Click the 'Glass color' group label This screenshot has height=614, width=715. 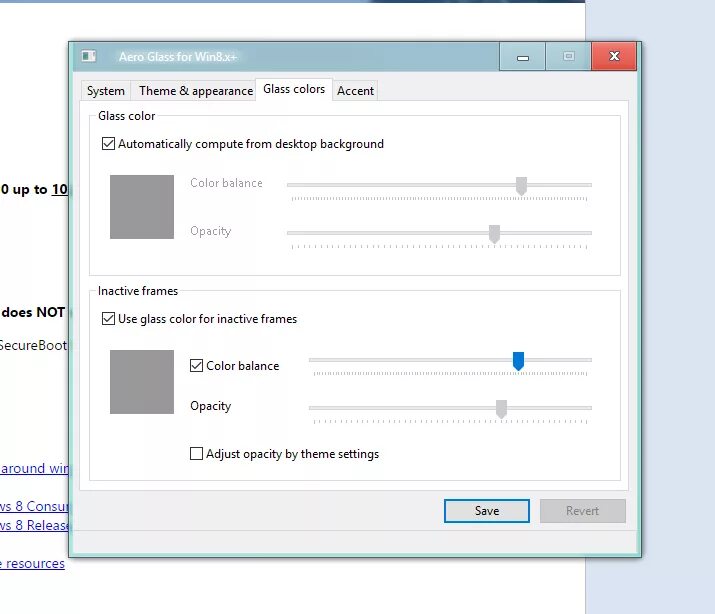(127, 116)
